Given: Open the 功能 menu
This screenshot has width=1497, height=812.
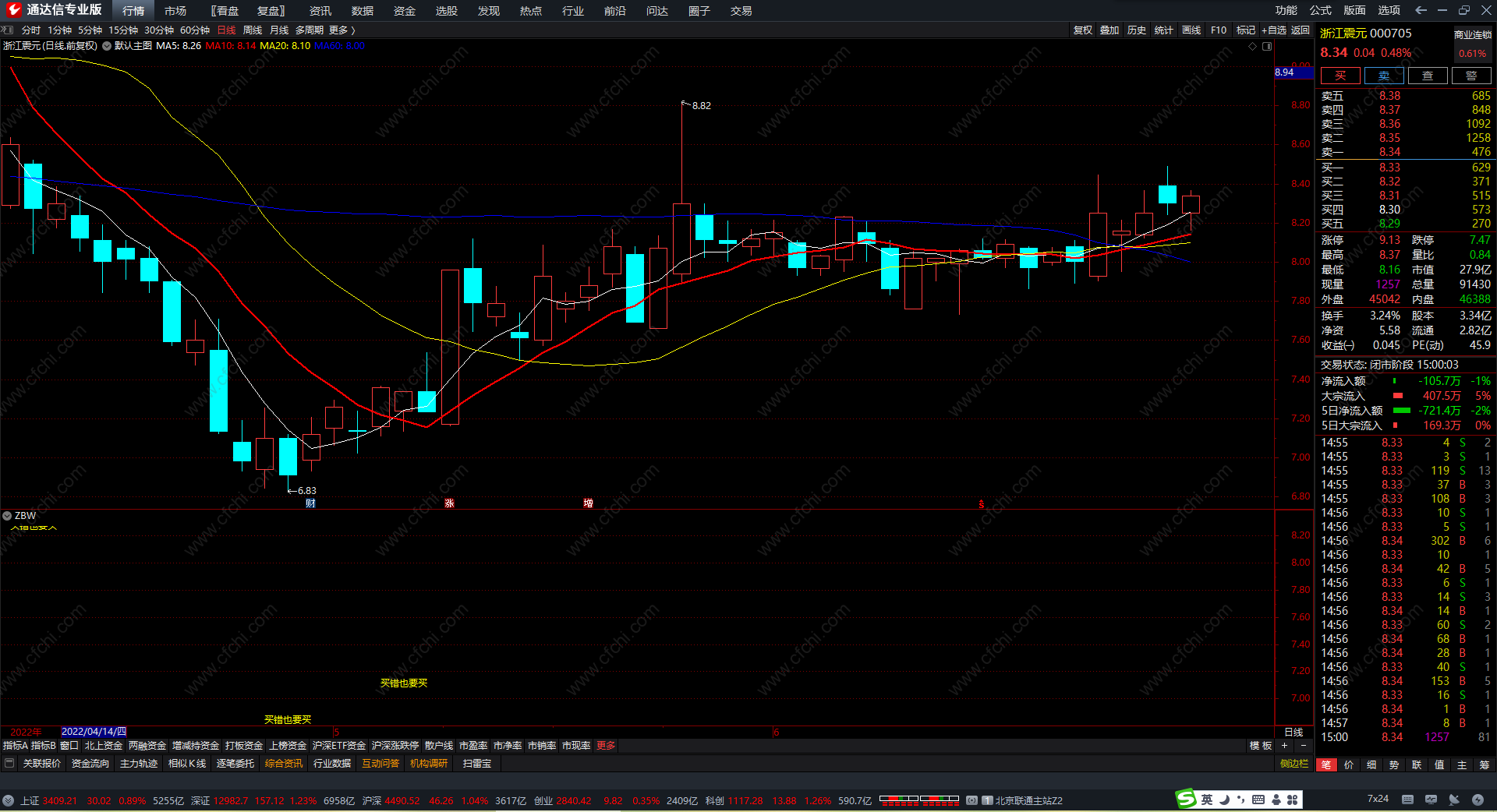Looking at the screenshot, I should click(1286, 10).
